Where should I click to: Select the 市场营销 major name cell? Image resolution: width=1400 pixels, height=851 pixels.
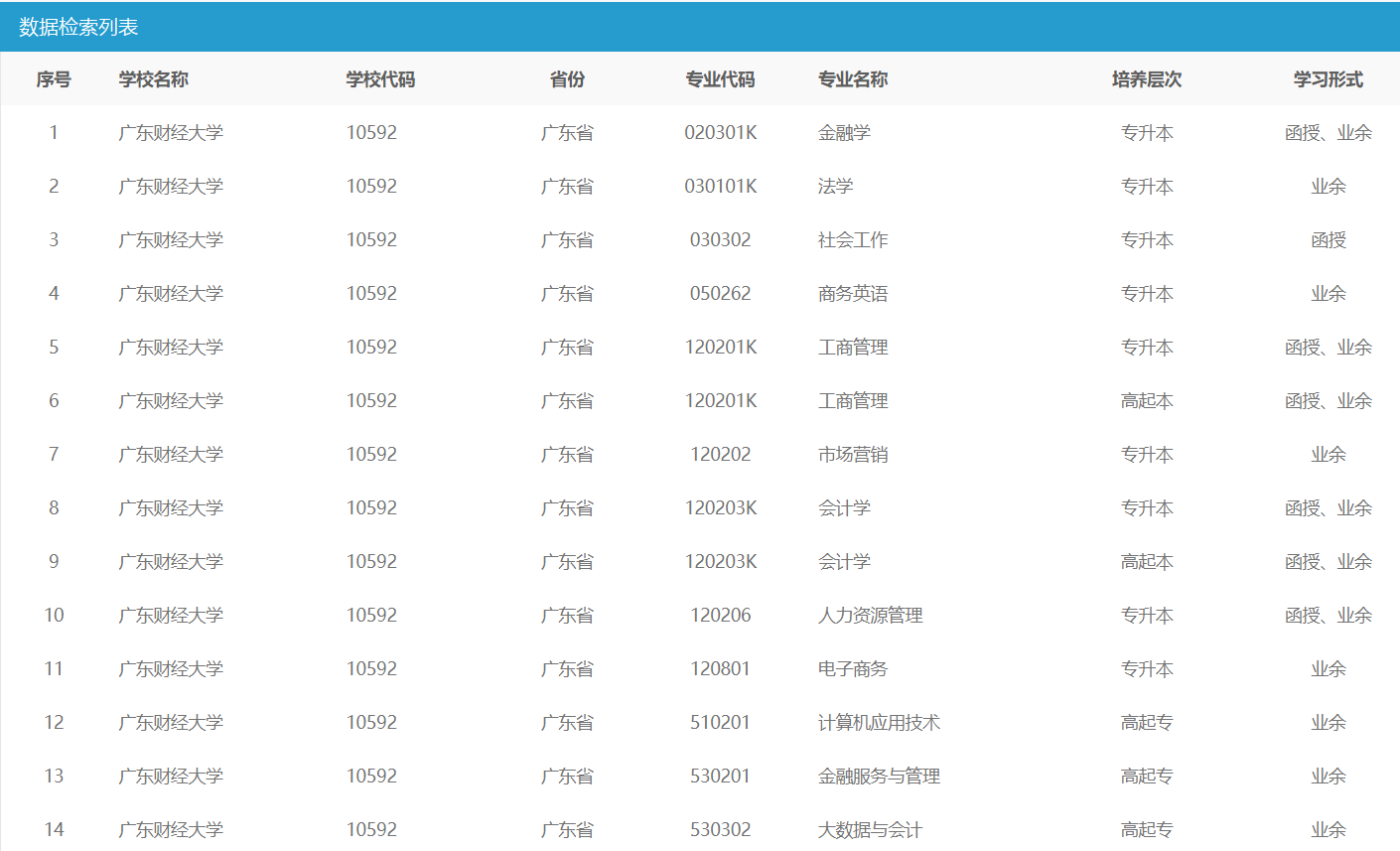(853, 455)
